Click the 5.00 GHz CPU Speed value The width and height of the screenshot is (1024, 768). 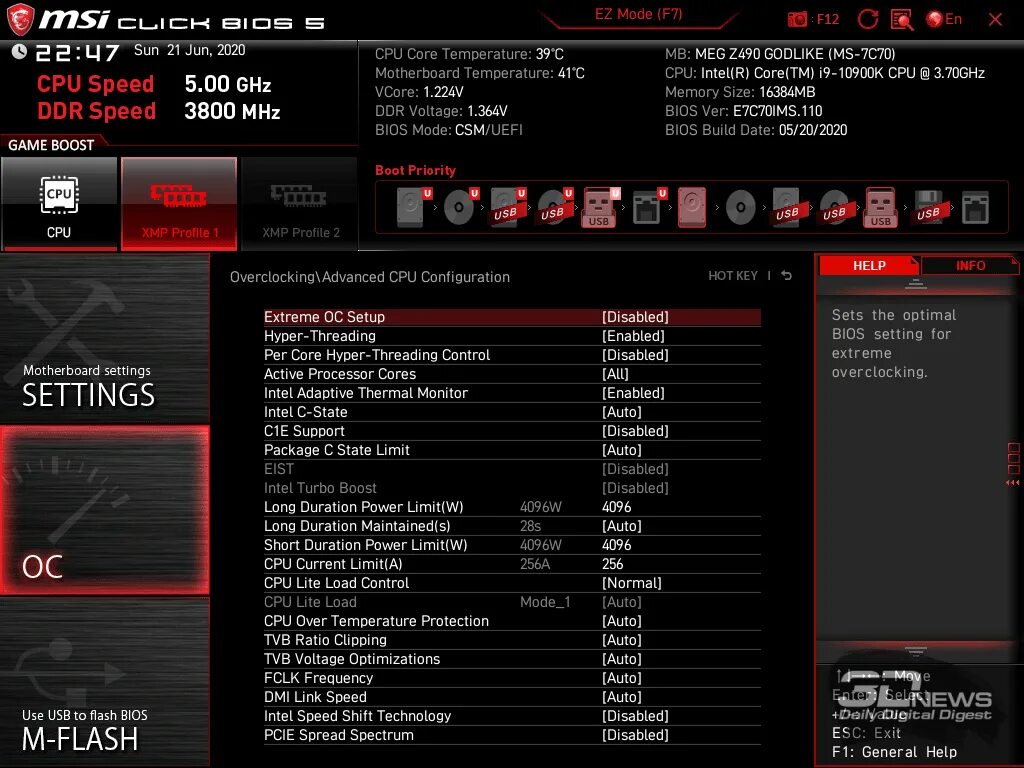[x=228, y=84]
